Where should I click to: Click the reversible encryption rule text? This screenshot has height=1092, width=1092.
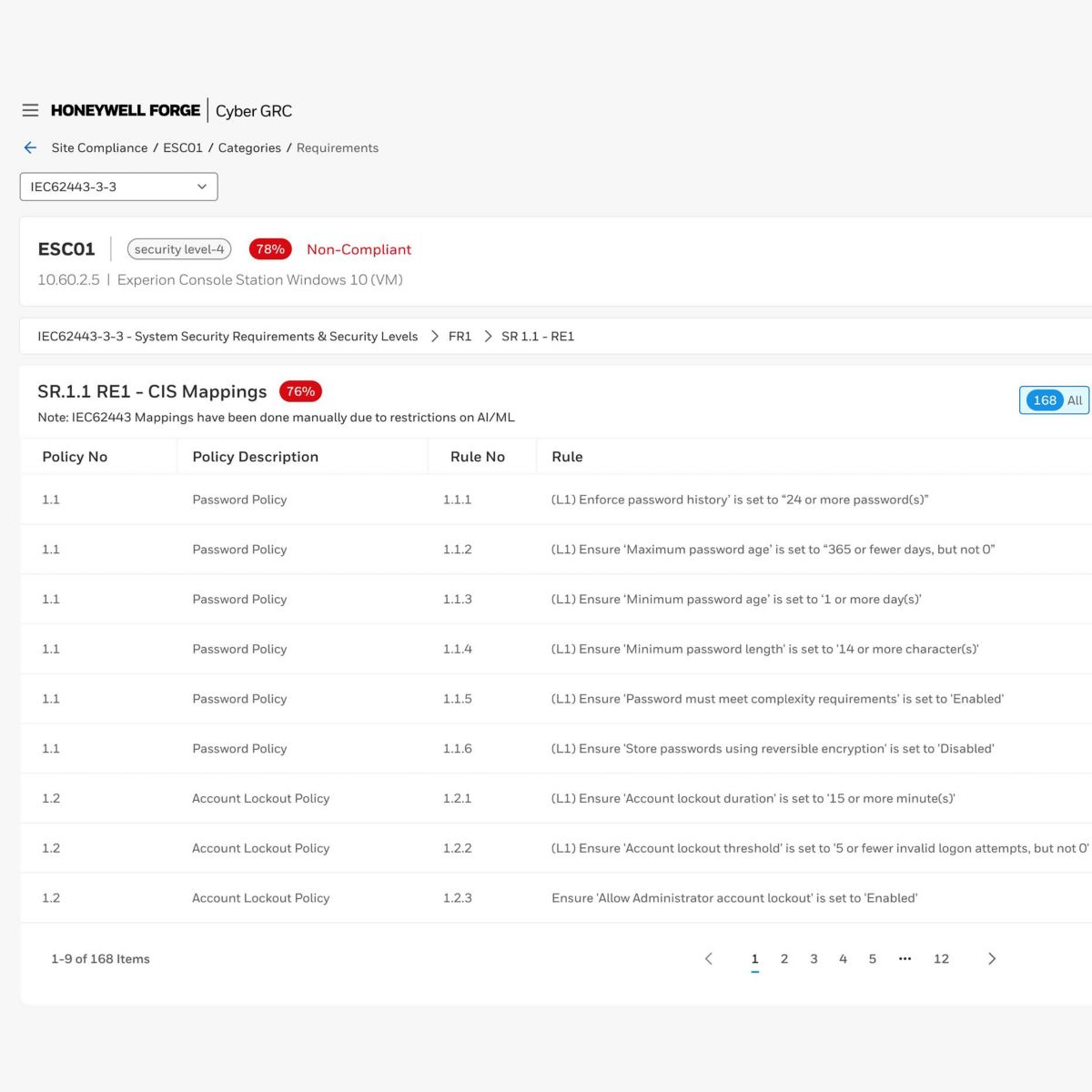point(773,748)
